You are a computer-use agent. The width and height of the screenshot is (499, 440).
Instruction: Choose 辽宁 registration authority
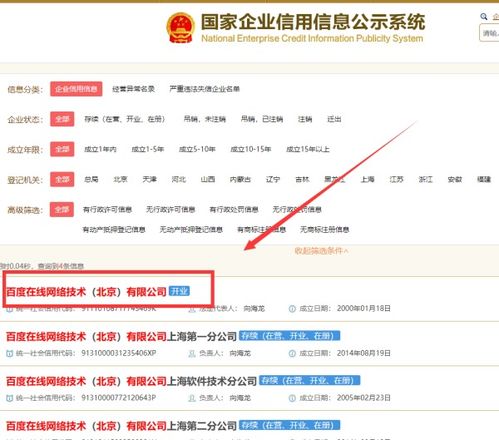pos(273,179)
